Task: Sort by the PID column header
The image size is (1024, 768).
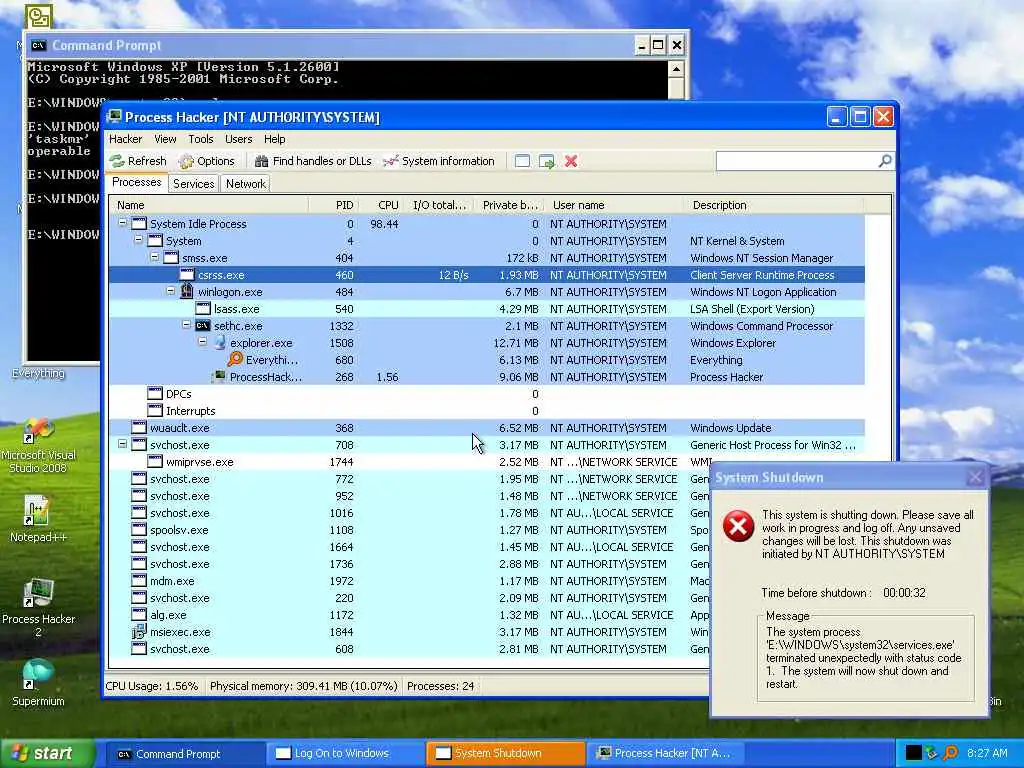Action: pyautogui.click(x=333, y=205)
